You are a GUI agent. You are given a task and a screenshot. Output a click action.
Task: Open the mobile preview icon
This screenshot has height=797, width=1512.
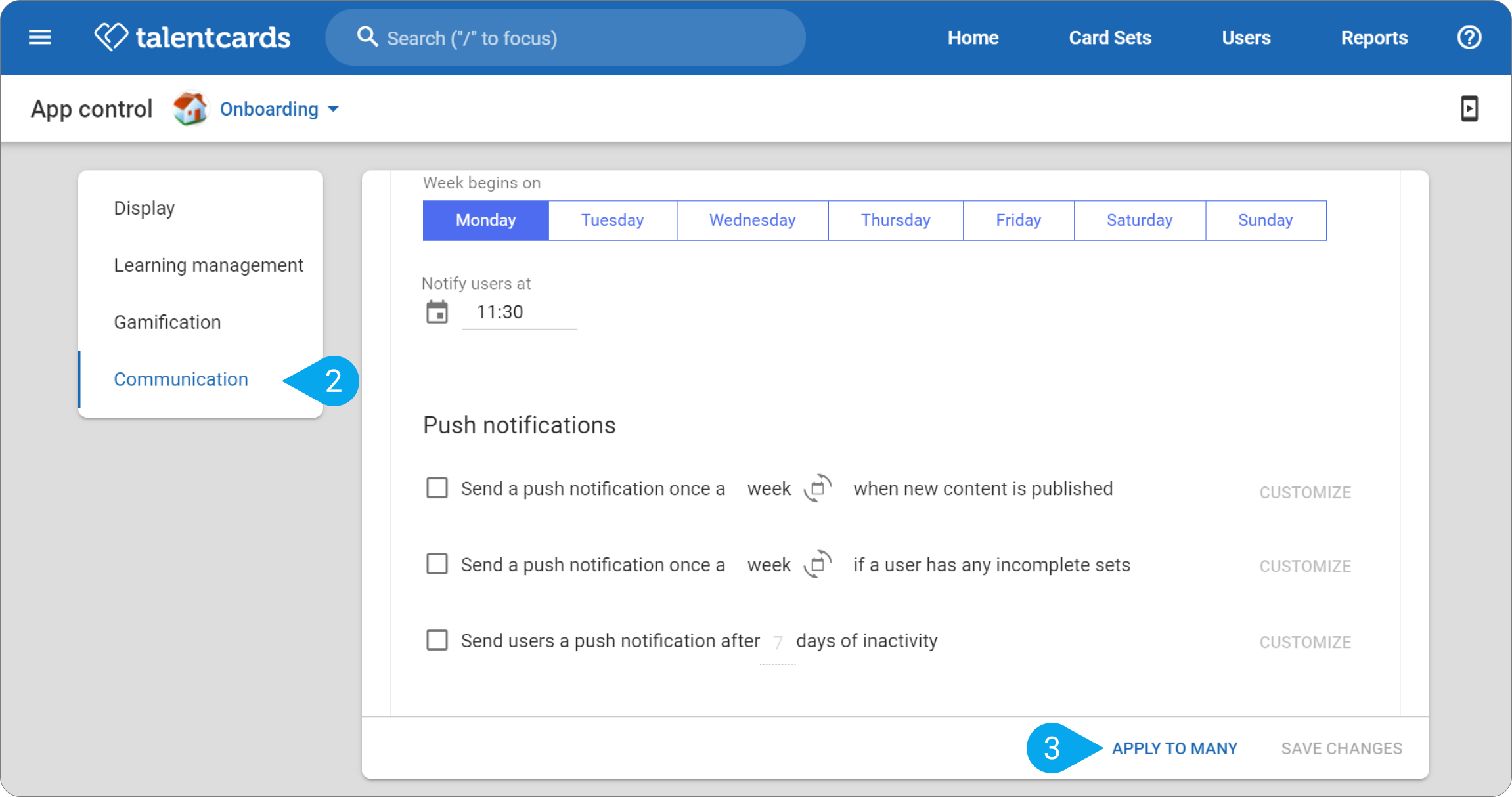[x=1469, y=108]
